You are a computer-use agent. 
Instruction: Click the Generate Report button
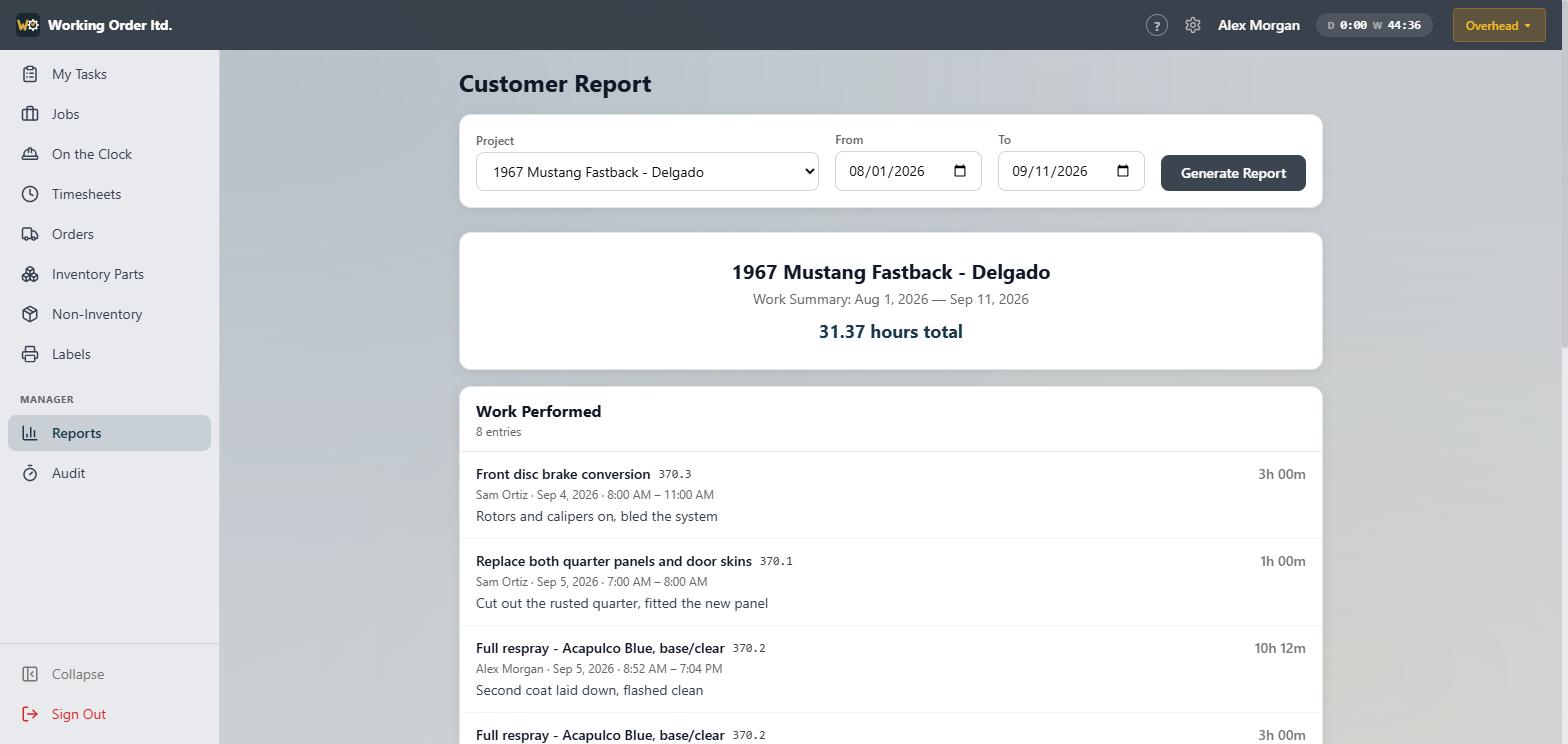click(x=1233, y=173)
